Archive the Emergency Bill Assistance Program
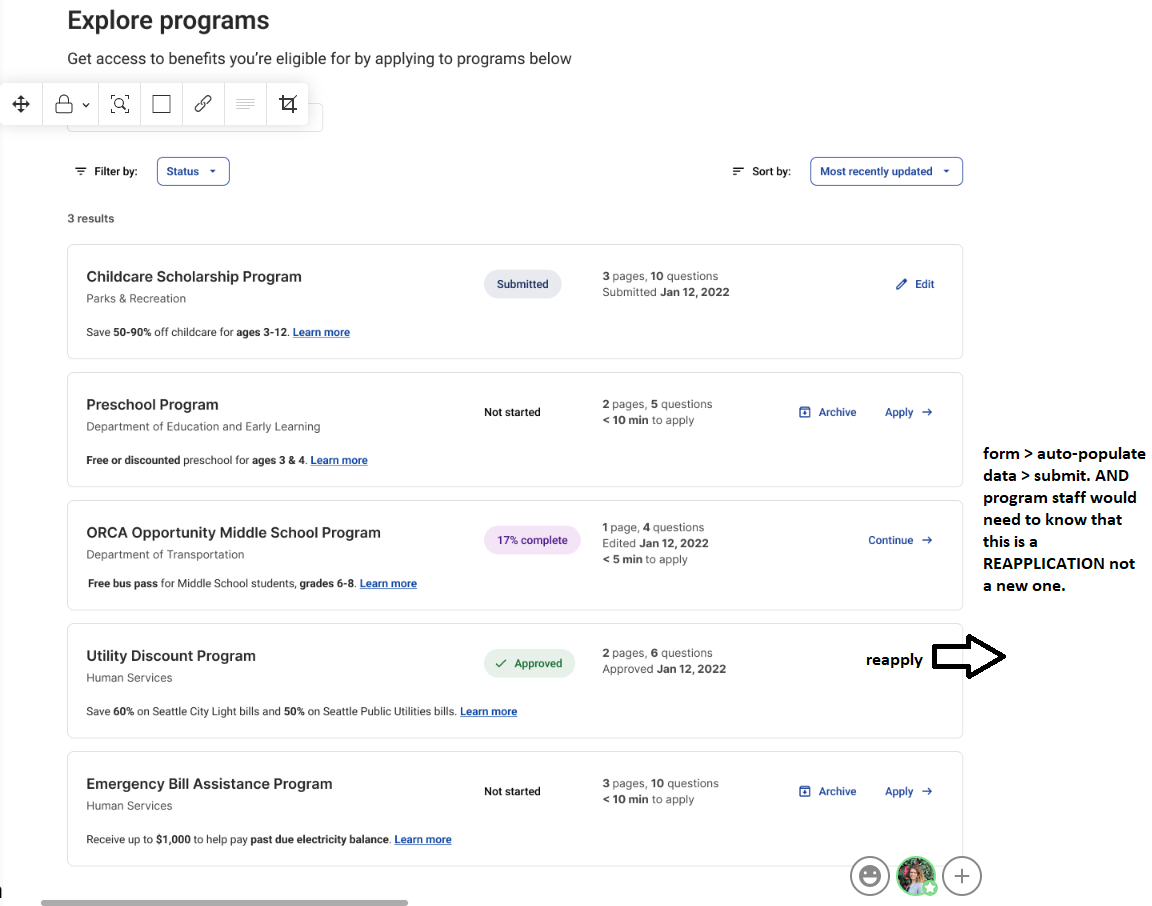1152x906 pixels. (827, 791)
